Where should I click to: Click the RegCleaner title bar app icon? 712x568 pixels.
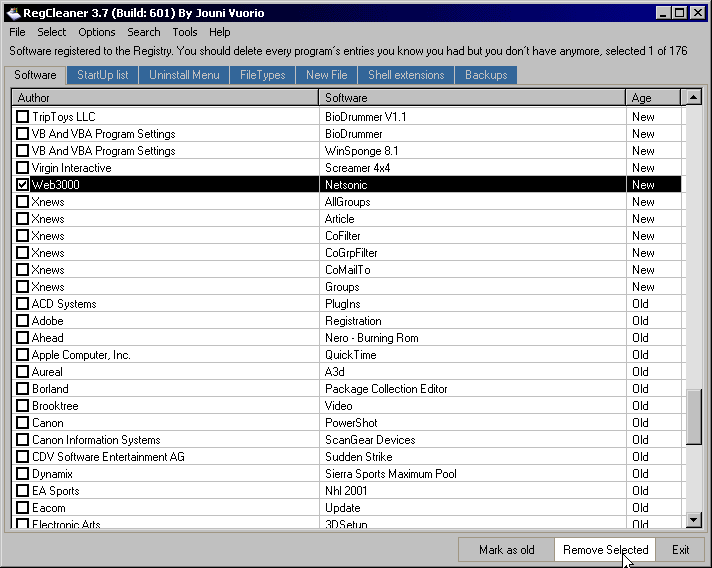(14, 13)
